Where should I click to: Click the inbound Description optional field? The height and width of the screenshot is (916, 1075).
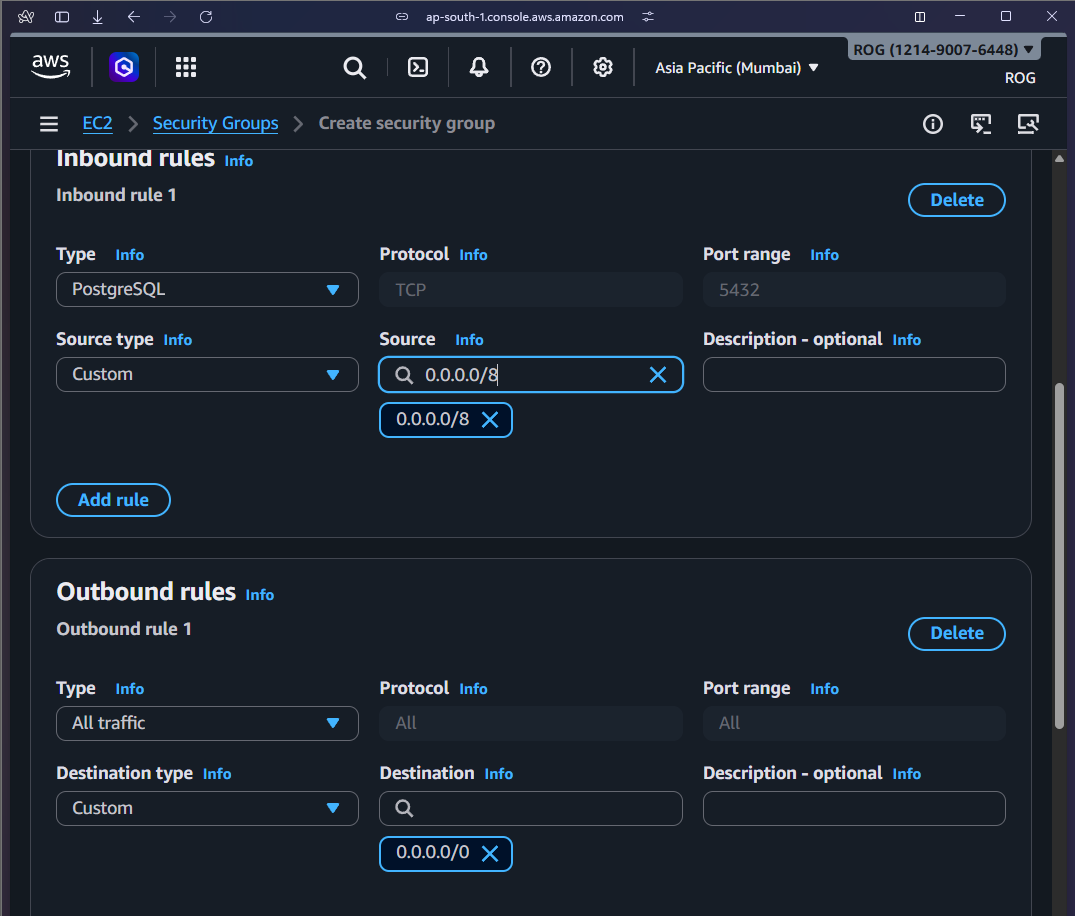click(854, 375)
